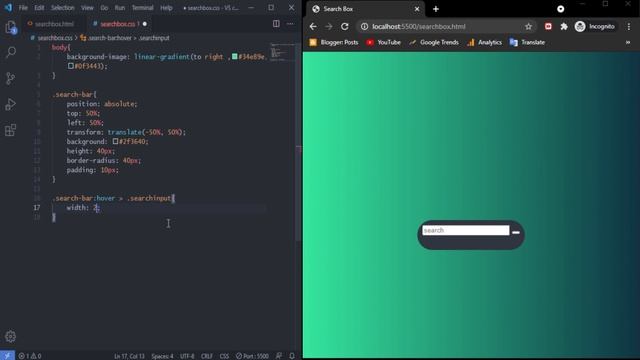Show more bookmarks chevron
This screenshot has height=360, width=640.
[628, 42]
